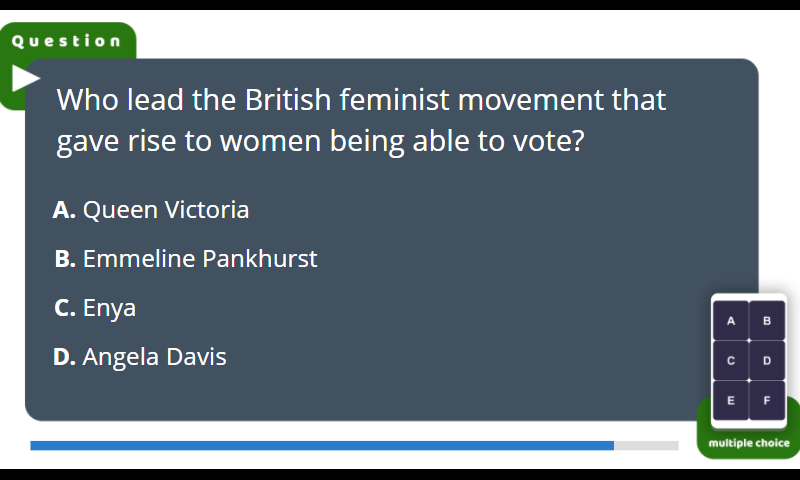Select answer D. Angela Davis
This screenshot has width=800, height=480.
[140, 357]
